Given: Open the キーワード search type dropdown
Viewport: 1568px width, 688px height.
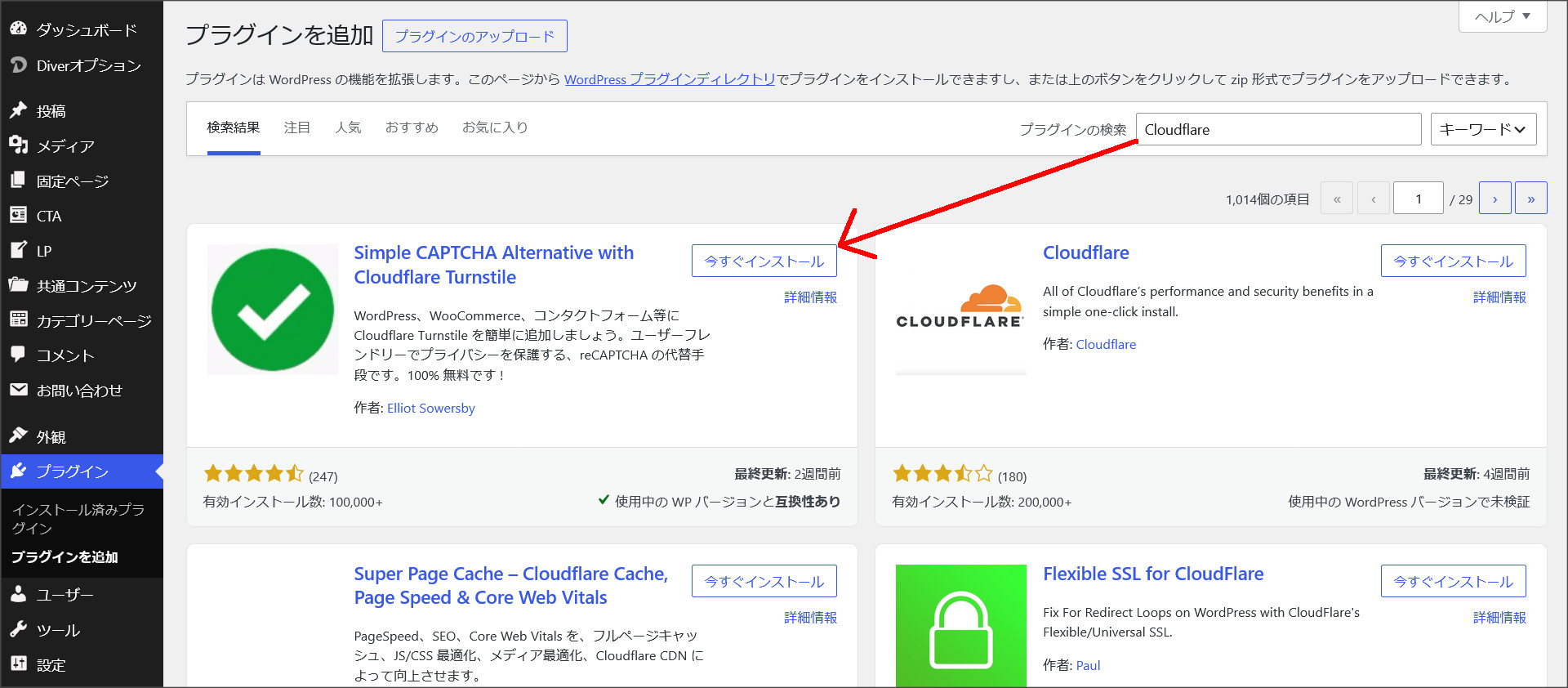Looking at the screenshot, I should 1483,129.
